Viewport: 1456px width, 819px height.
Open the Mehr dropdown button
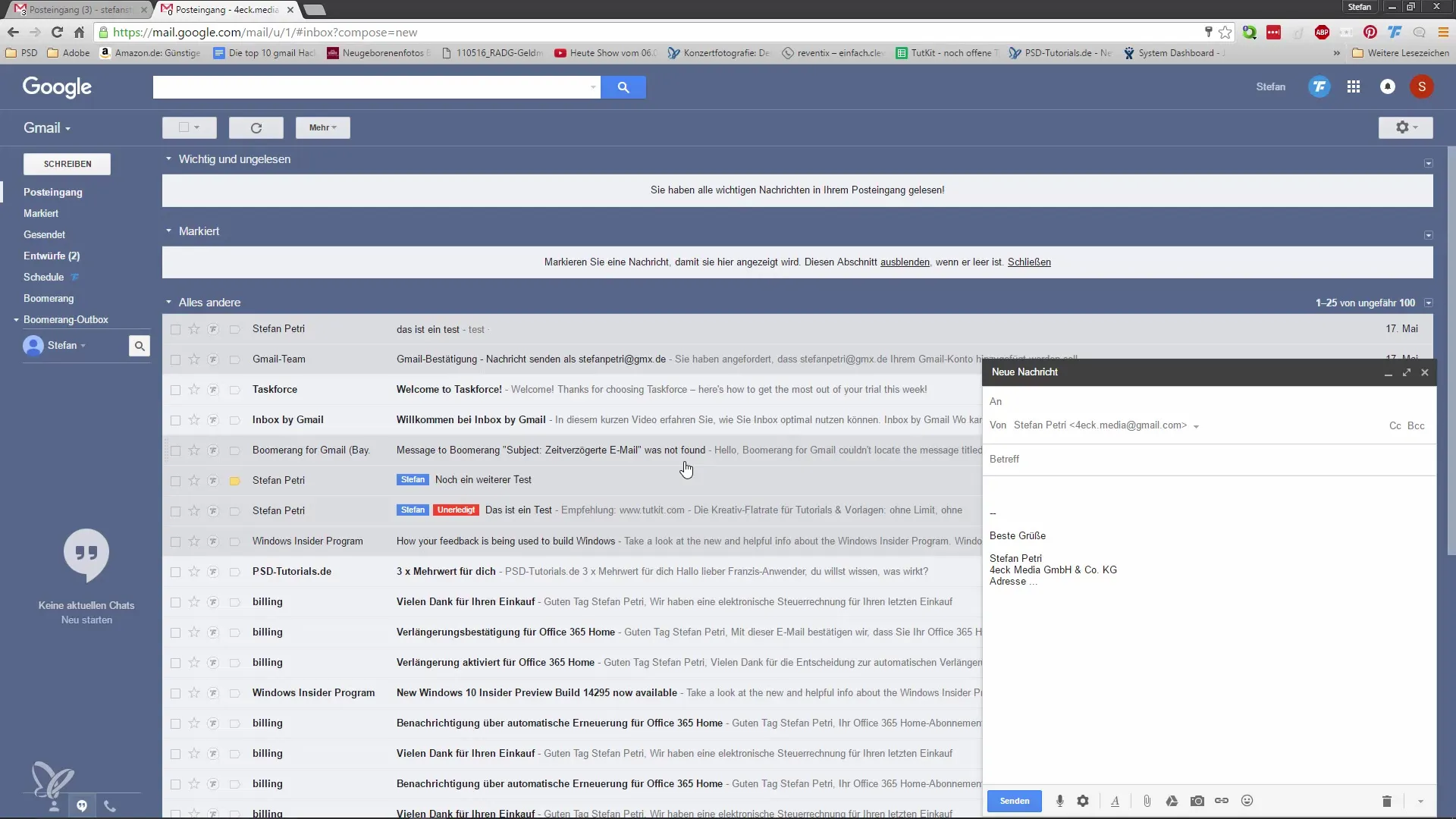click(323, 127)
